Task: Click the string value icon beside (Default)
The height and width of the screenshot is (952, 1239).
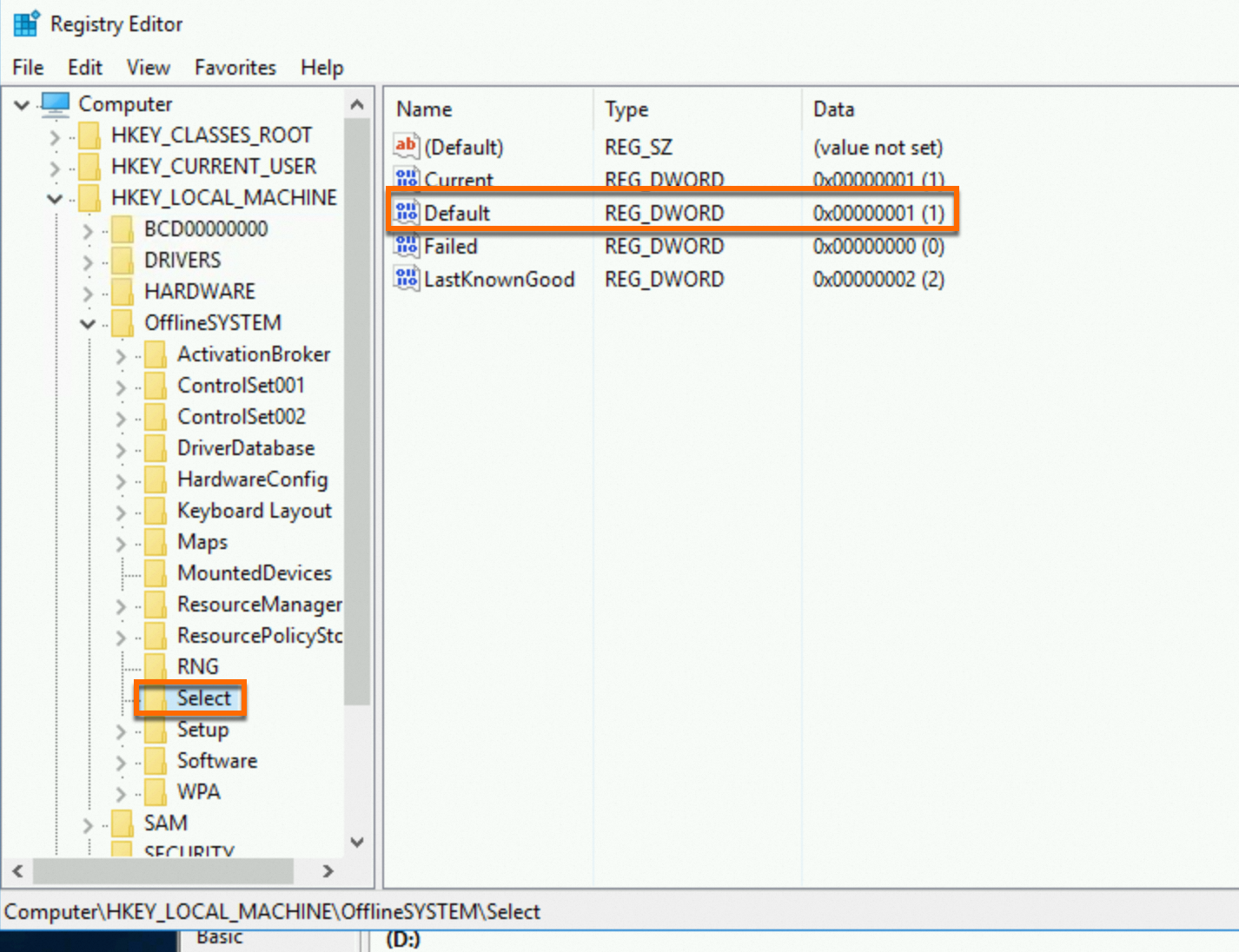Action: click(406, 147)
